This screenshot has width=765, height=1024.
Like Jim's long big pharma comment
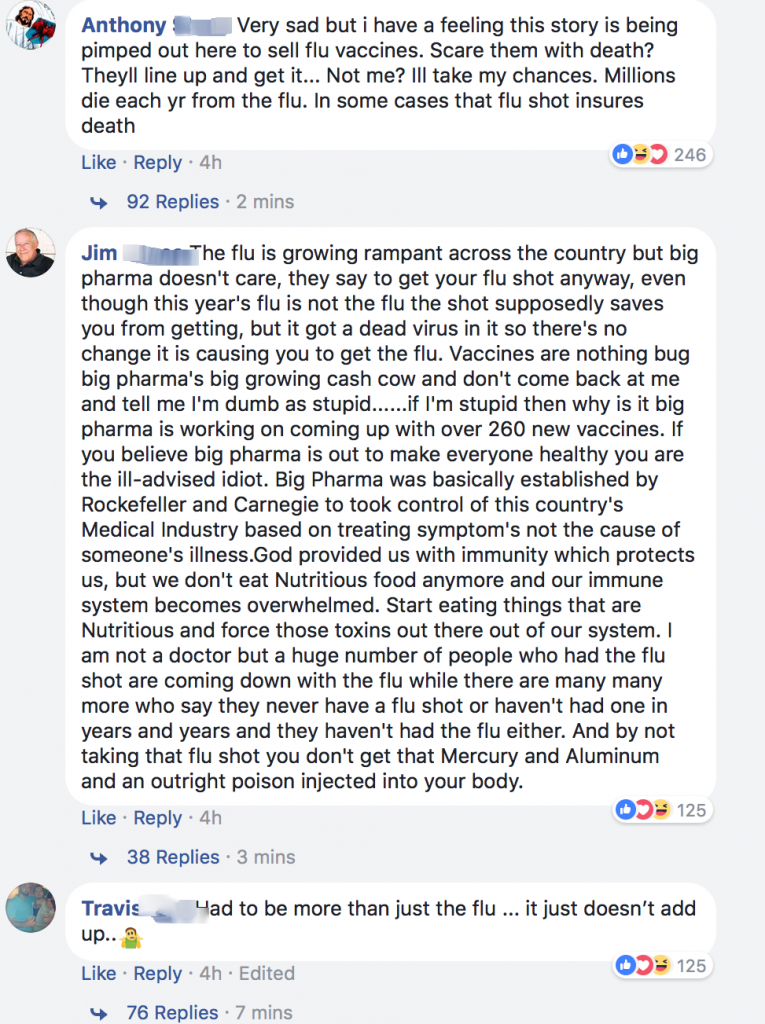tap(98, 818)
